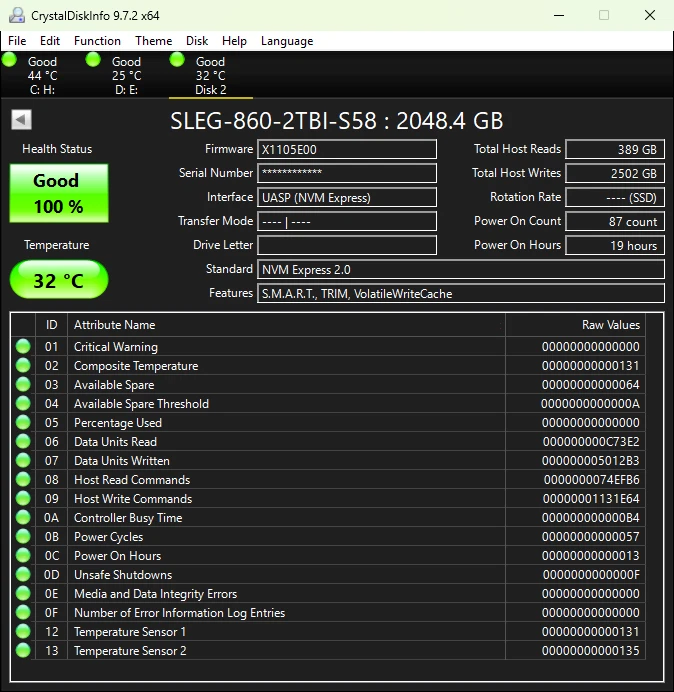Click status icon of Host Write Commands row
Image resolution: width=674 pixels, height=692 pixels.
point(23,498)
